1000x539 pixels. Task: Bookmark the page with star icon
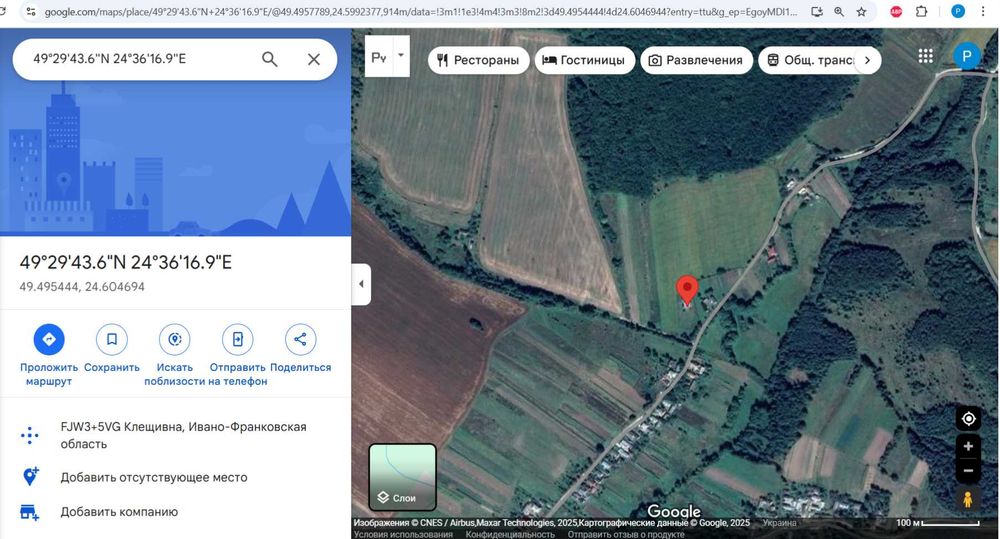click(862, 11)
